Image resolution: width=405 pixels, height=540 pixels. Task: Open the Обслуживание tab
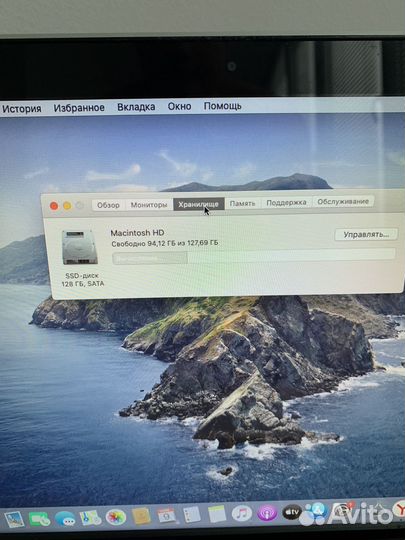pyautogui.click(x=343, y=202)
